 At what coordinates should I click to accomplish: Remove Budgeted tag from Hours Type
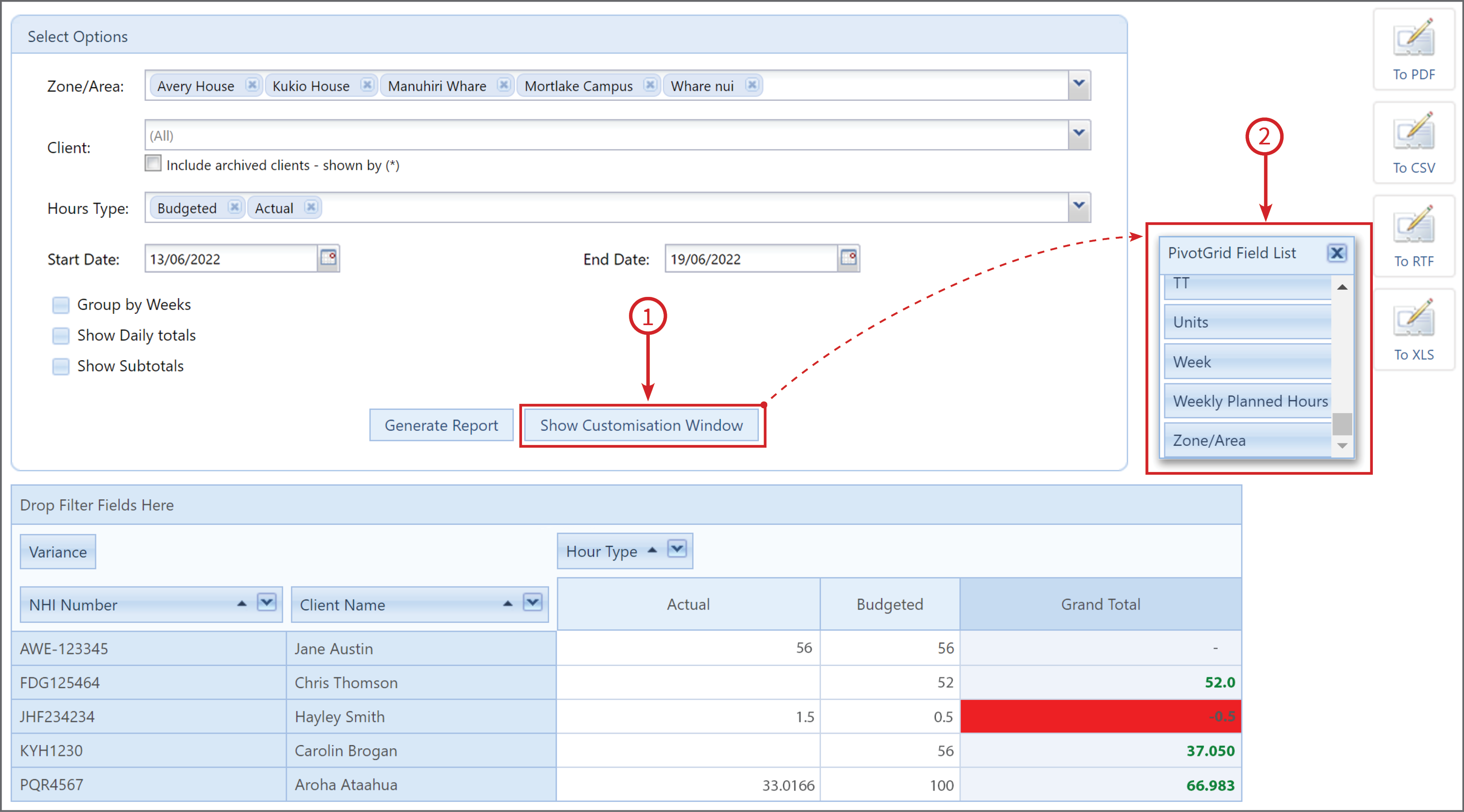[x=234, y=207]
